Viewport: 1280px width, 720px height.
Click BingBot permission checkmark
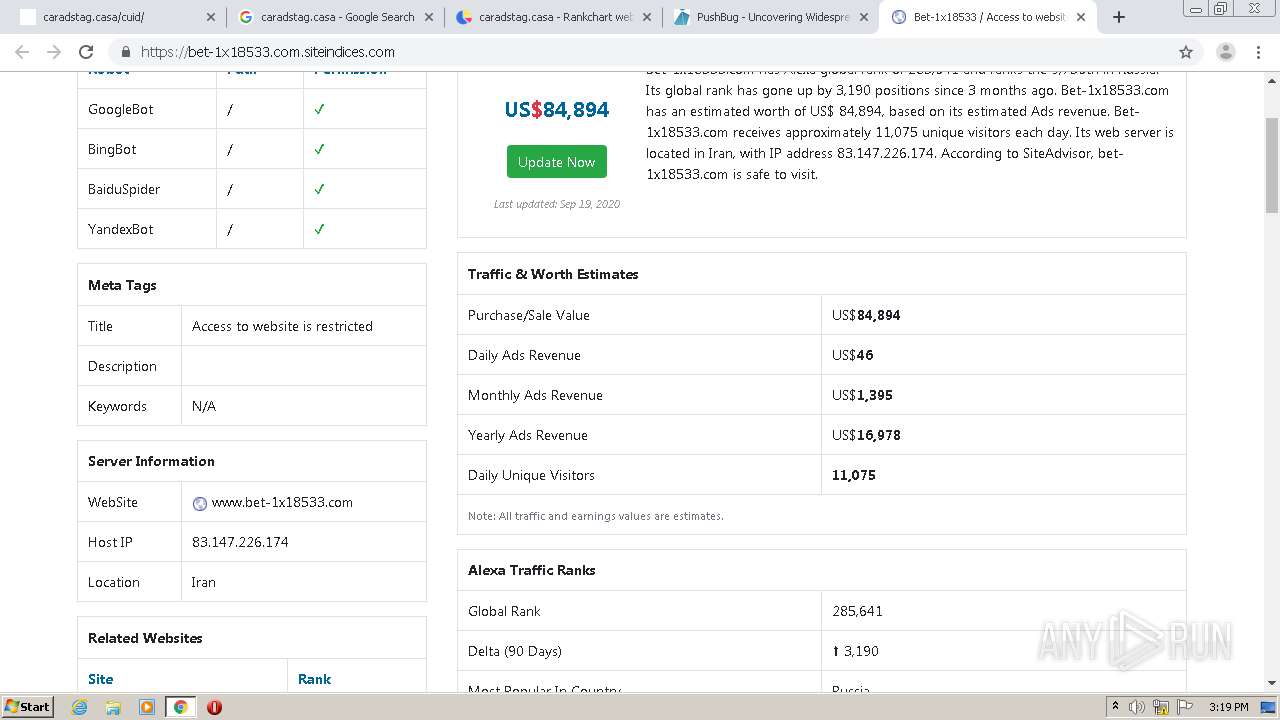click(319, 149)
